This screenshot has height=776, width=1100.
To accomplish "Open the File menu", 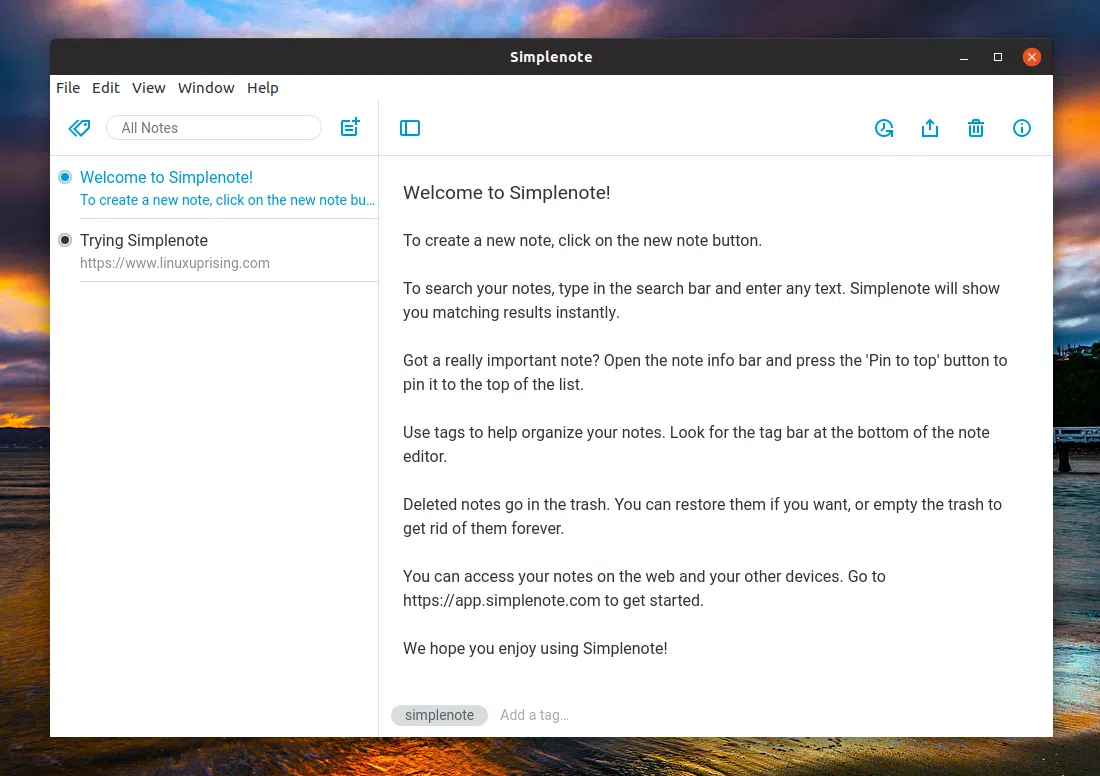I will [68, 88].
